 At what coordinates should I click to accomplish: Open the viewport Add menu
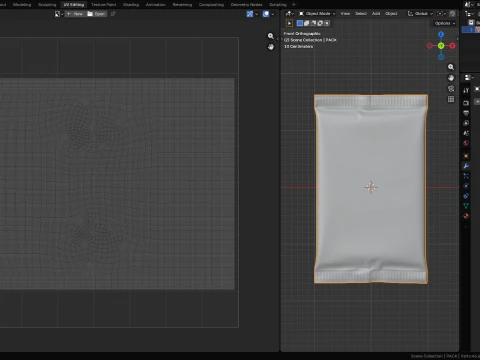pyautogui.click(x=376, y=14)
